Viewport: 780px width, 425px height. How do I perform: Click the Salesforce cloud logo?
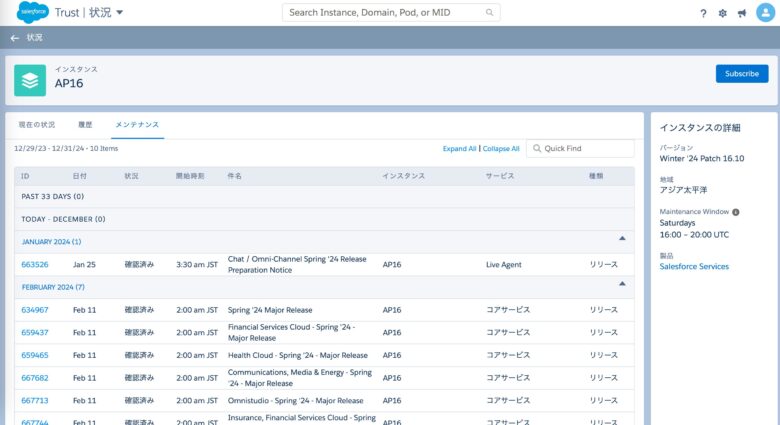click(x=33, y=12)
